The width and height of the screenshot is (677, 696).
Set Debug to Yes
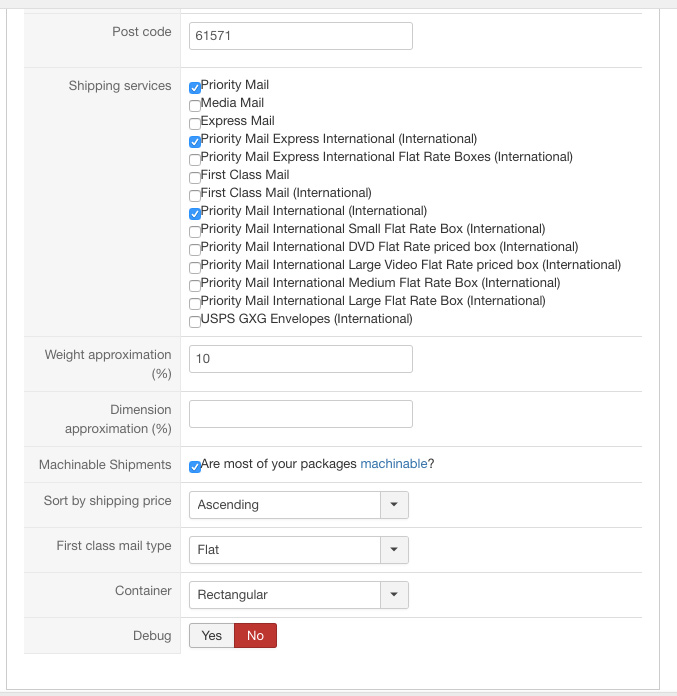211,635
